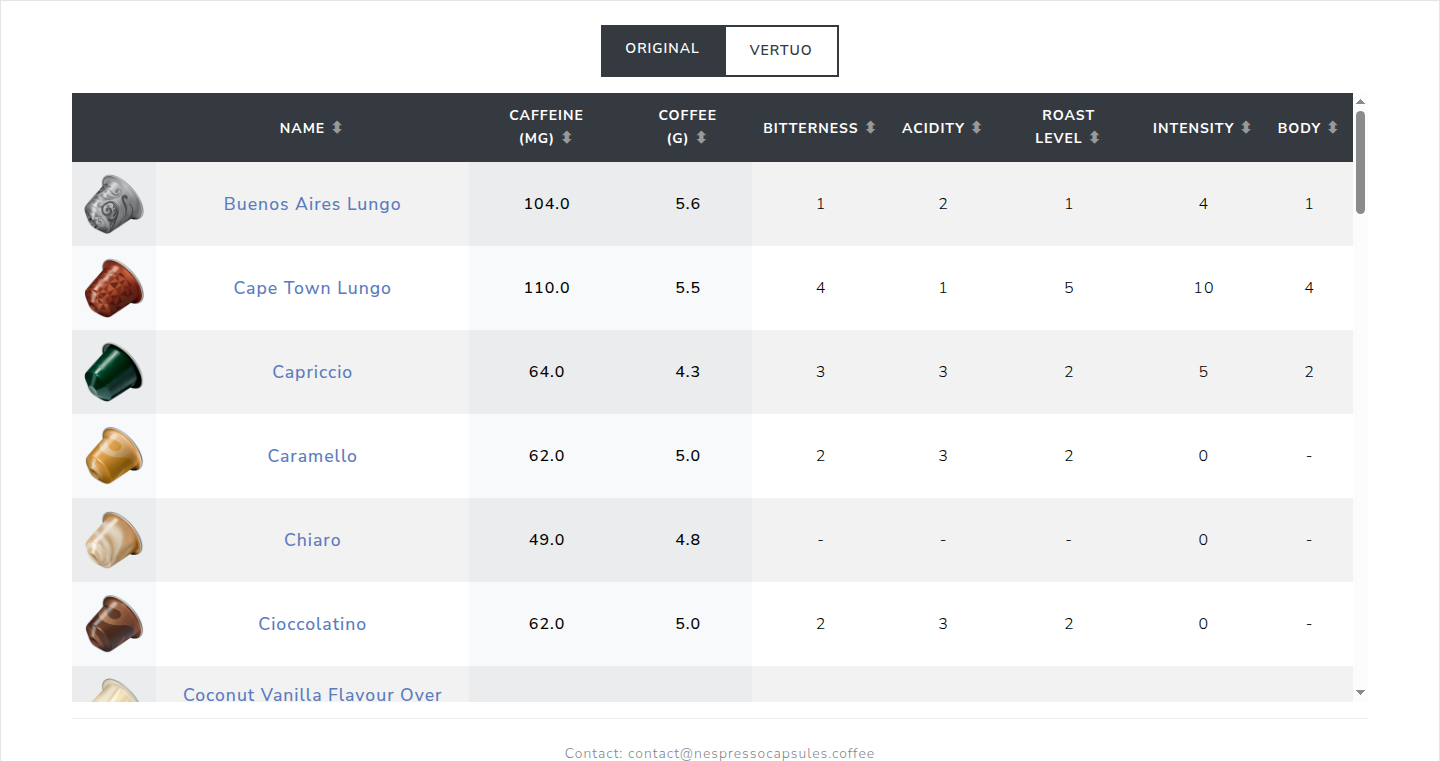Click the Buenos Aires Lungo capsule image
The height and width of the screenshot is (761, 1440).
pyautogui.click(x=114, y=204)
